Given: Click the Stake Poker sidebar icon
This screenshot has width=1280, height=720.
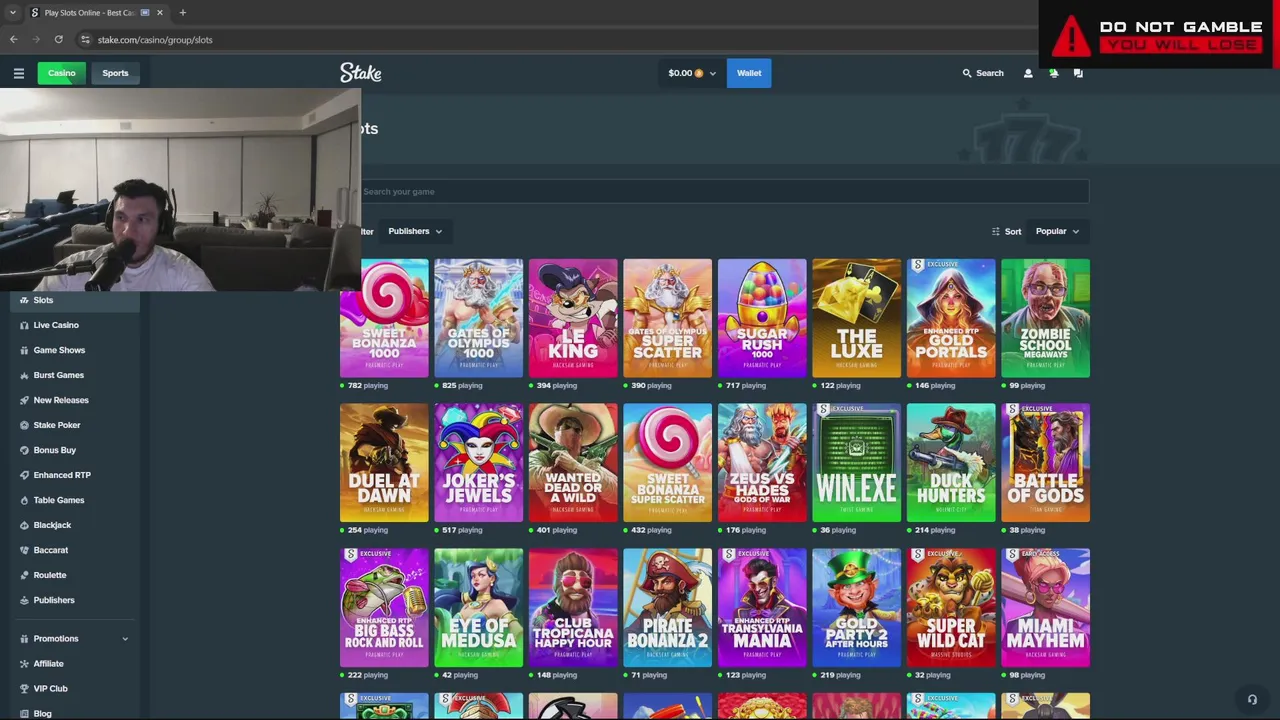Looking at the screenshot, I should (x=24, y=425).
